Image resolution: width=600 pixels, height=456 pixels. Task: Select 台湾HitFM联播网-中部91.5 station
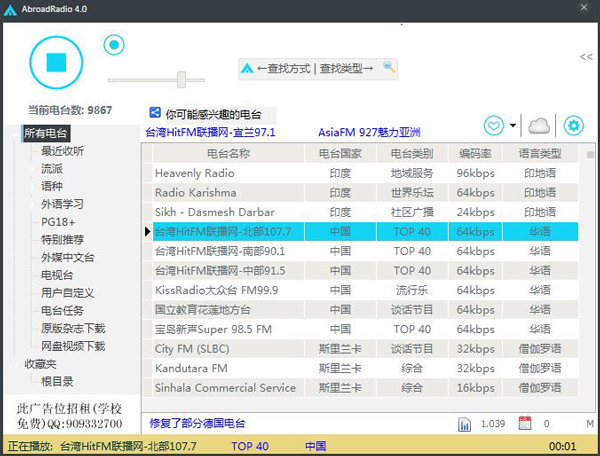click(360, 271)
